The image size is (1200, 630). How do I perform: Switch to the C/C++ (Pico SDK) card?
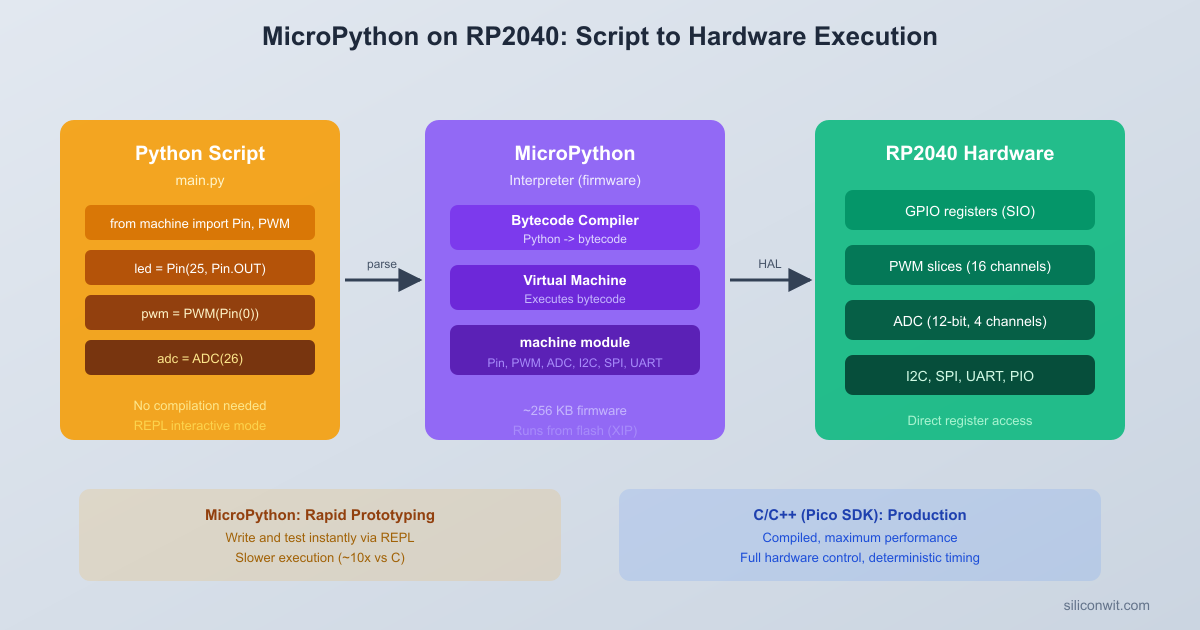pos(860,534)
